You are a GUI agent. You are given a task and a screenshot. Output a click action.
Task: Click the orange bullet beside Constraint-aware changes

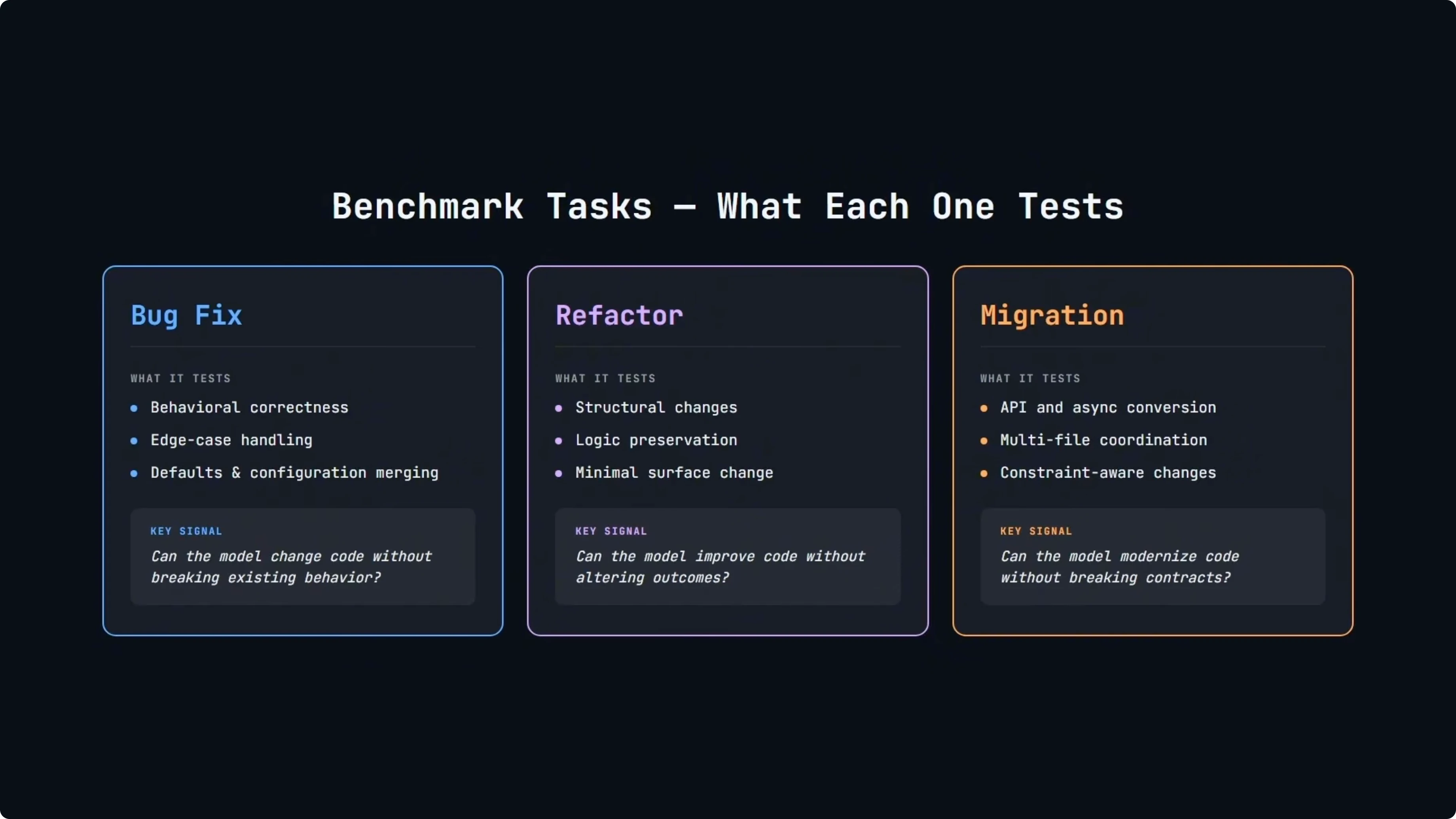point(984,474)
